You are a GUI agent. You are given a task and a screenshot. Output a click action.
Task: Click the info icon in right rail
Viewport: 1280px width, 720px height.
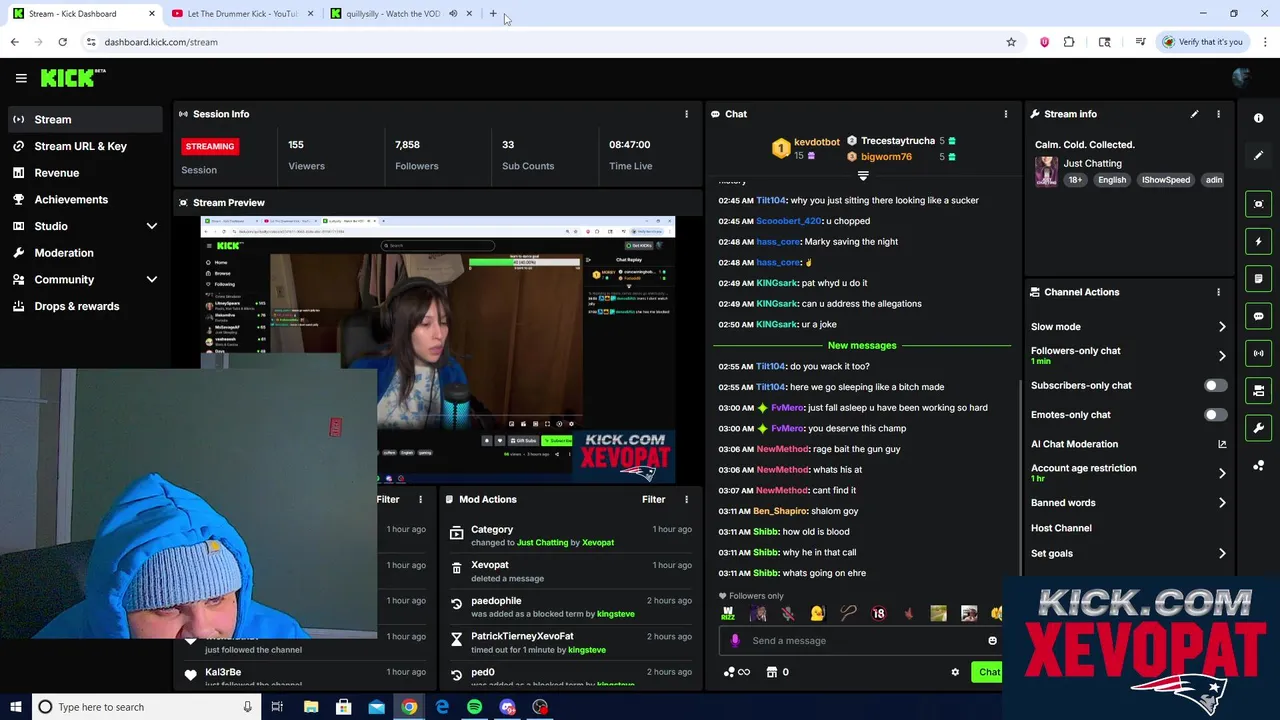pyautogui.click(x=1258, y=118)
